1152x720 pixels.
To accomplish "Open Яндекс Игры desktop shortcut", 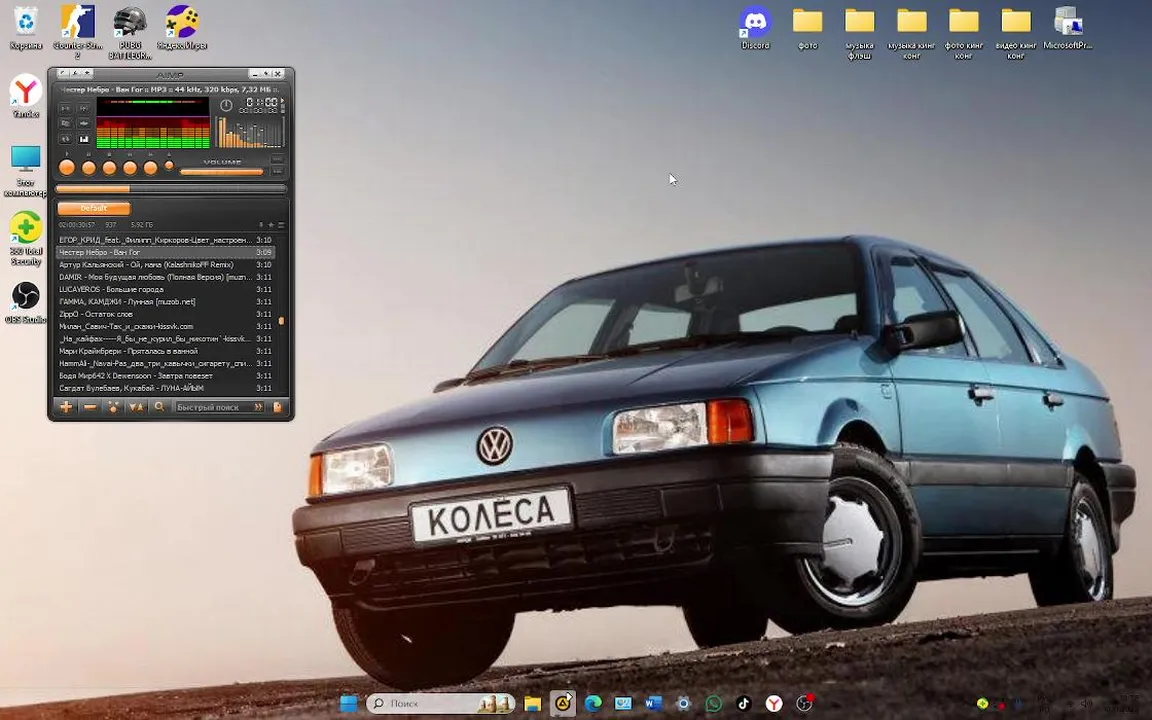I will click(x=181, y=28).
